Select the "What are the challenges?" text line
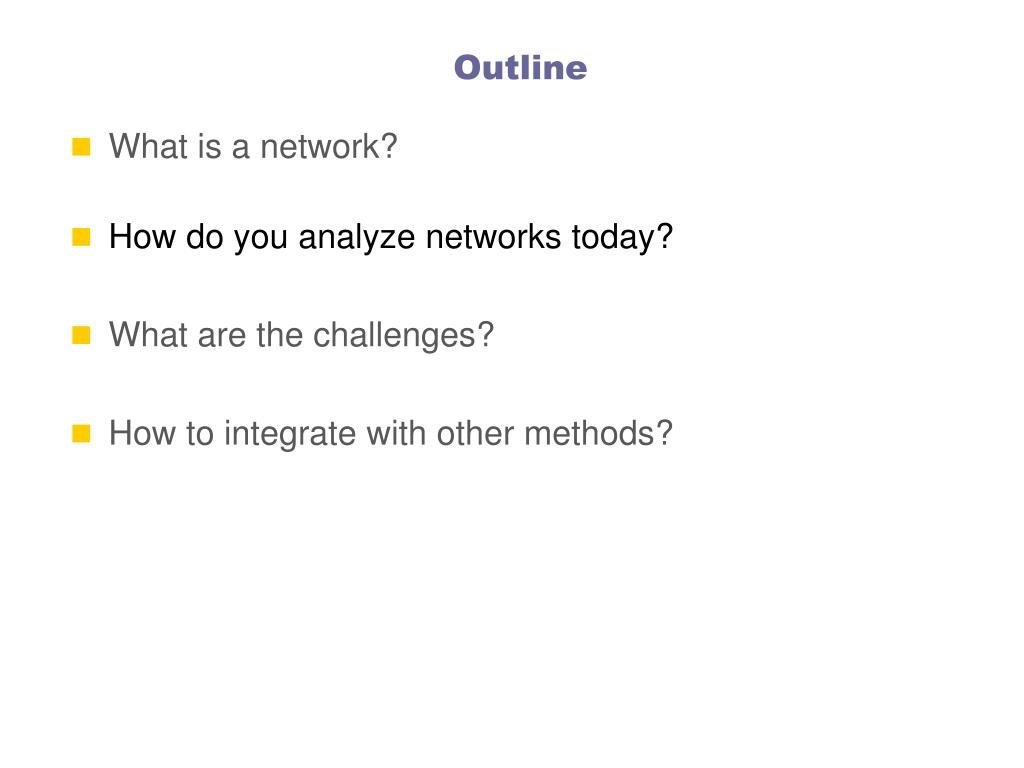 tap(302, 336)
